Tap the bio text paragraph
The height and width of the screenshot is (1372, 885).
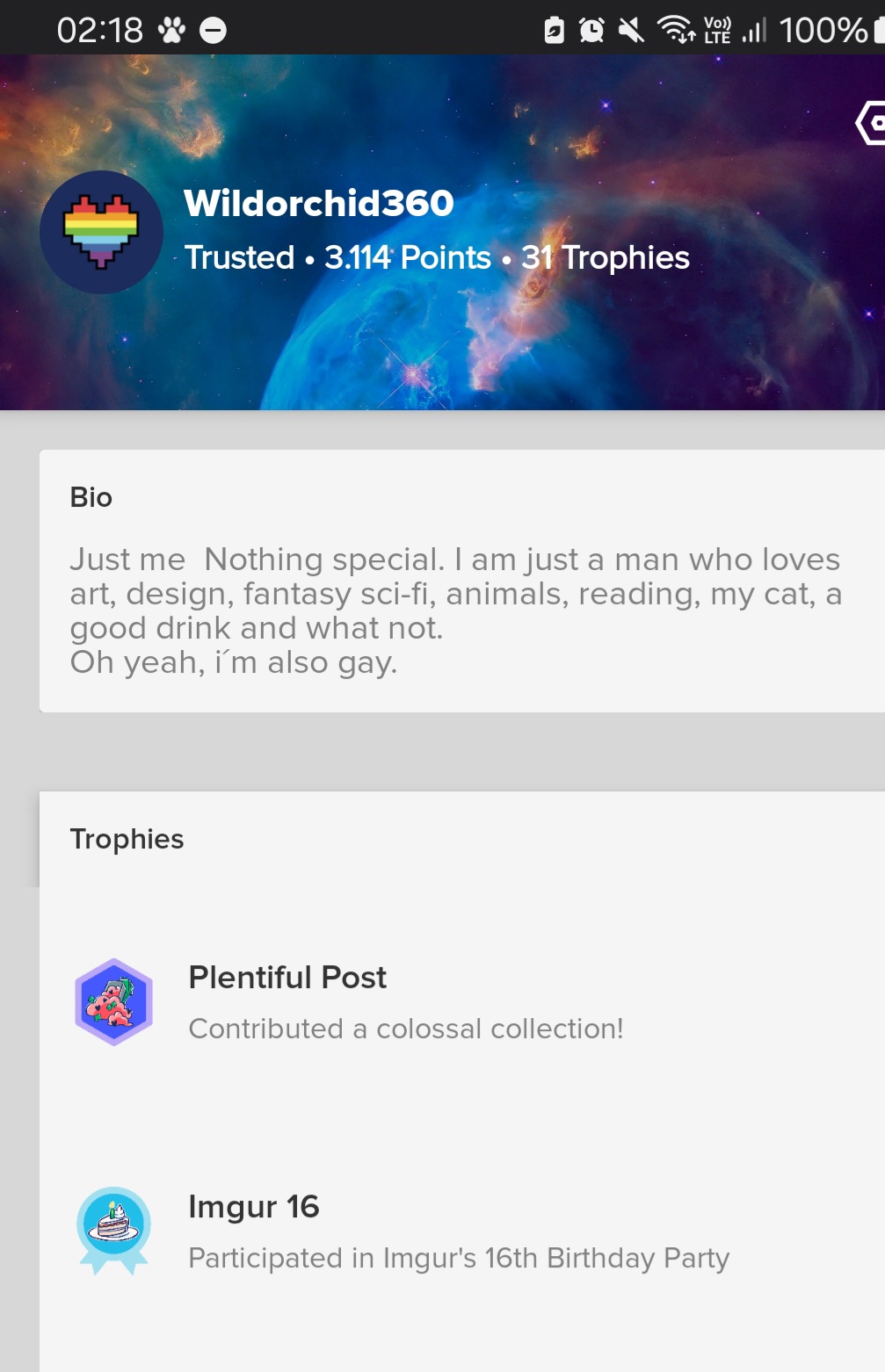[455, 610]
